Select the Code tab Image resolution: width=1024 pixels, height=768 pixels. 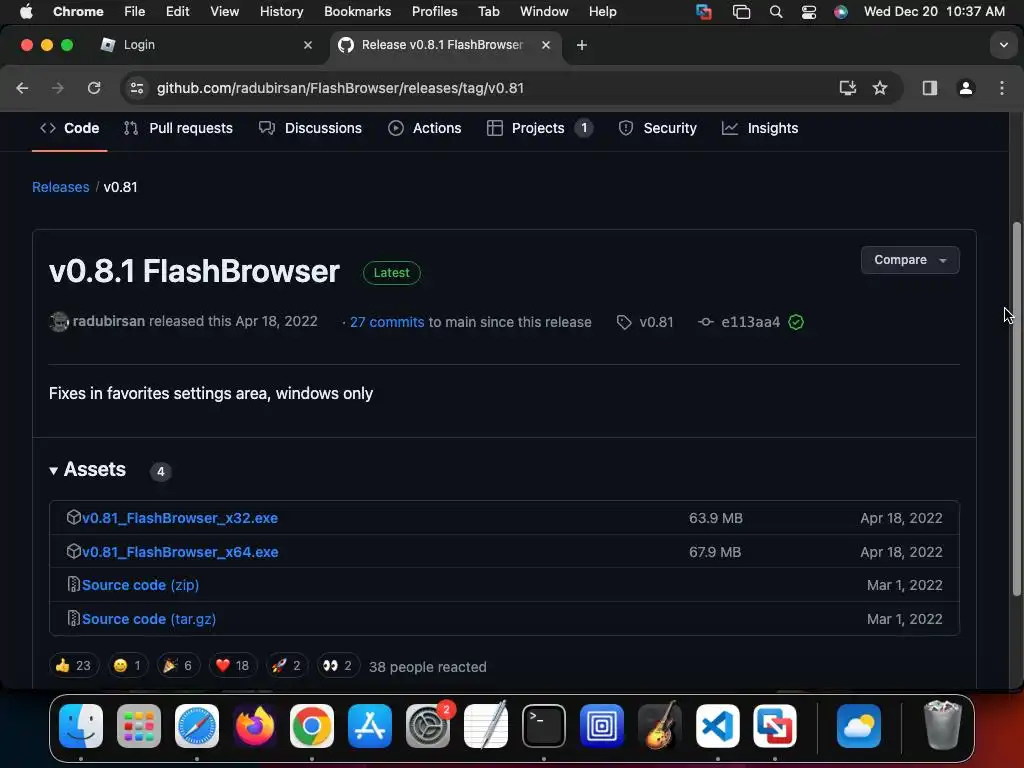click(x=69, y=128)
